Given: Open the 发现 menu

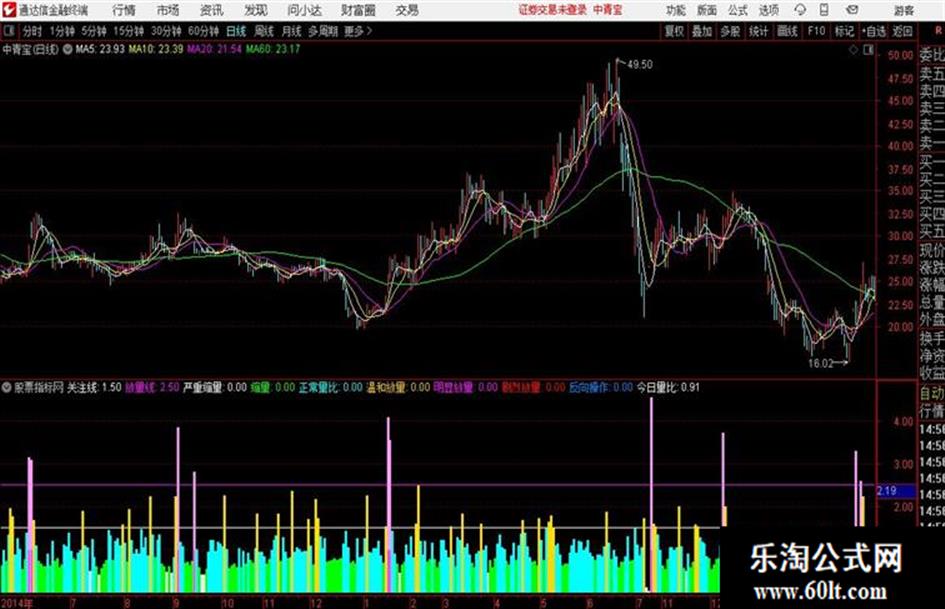Looking at the screenshot, I should [256, 10].
